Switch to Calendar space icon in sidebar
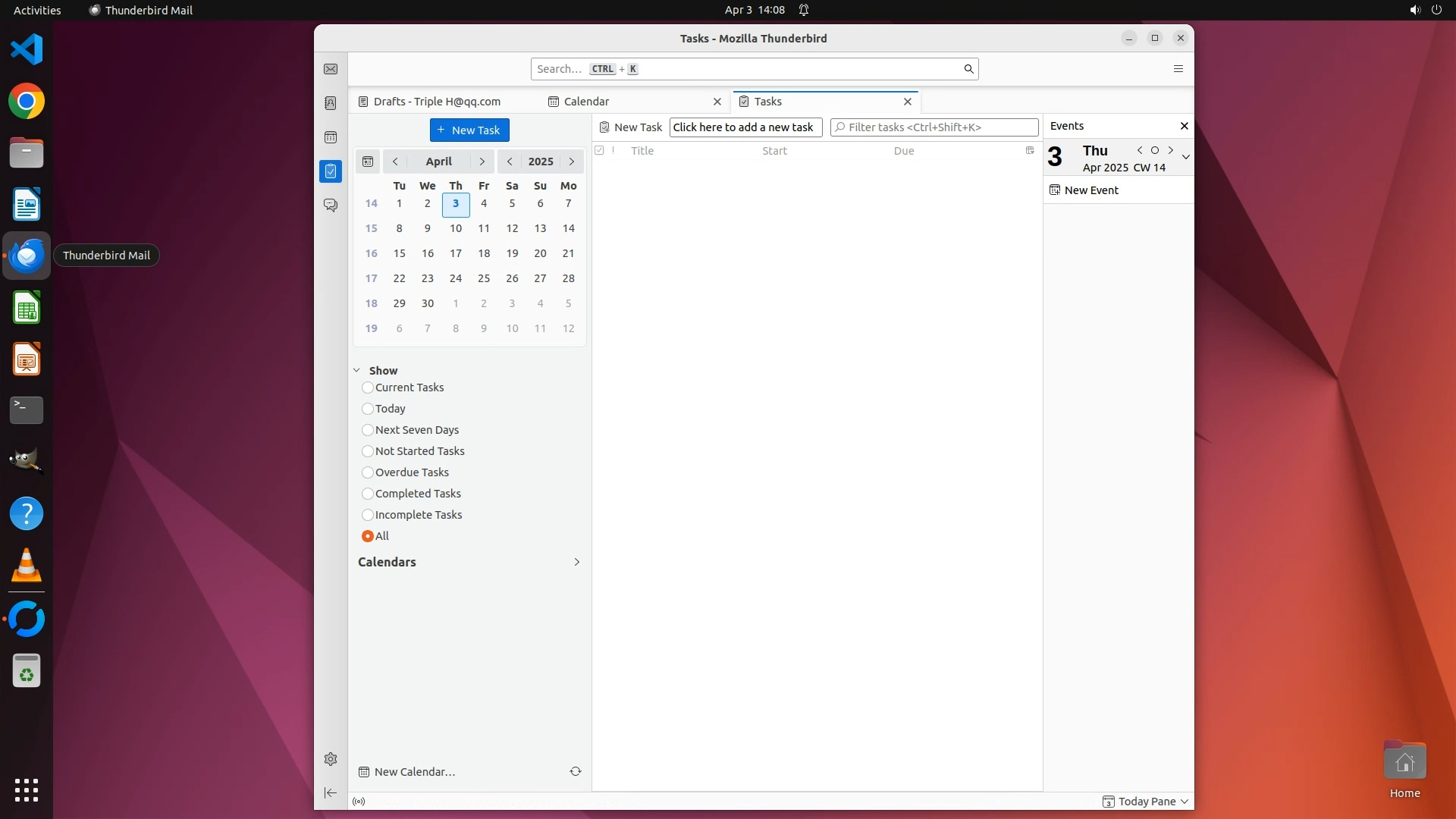This screenshot has width=1456, height=819. point(331,137)
